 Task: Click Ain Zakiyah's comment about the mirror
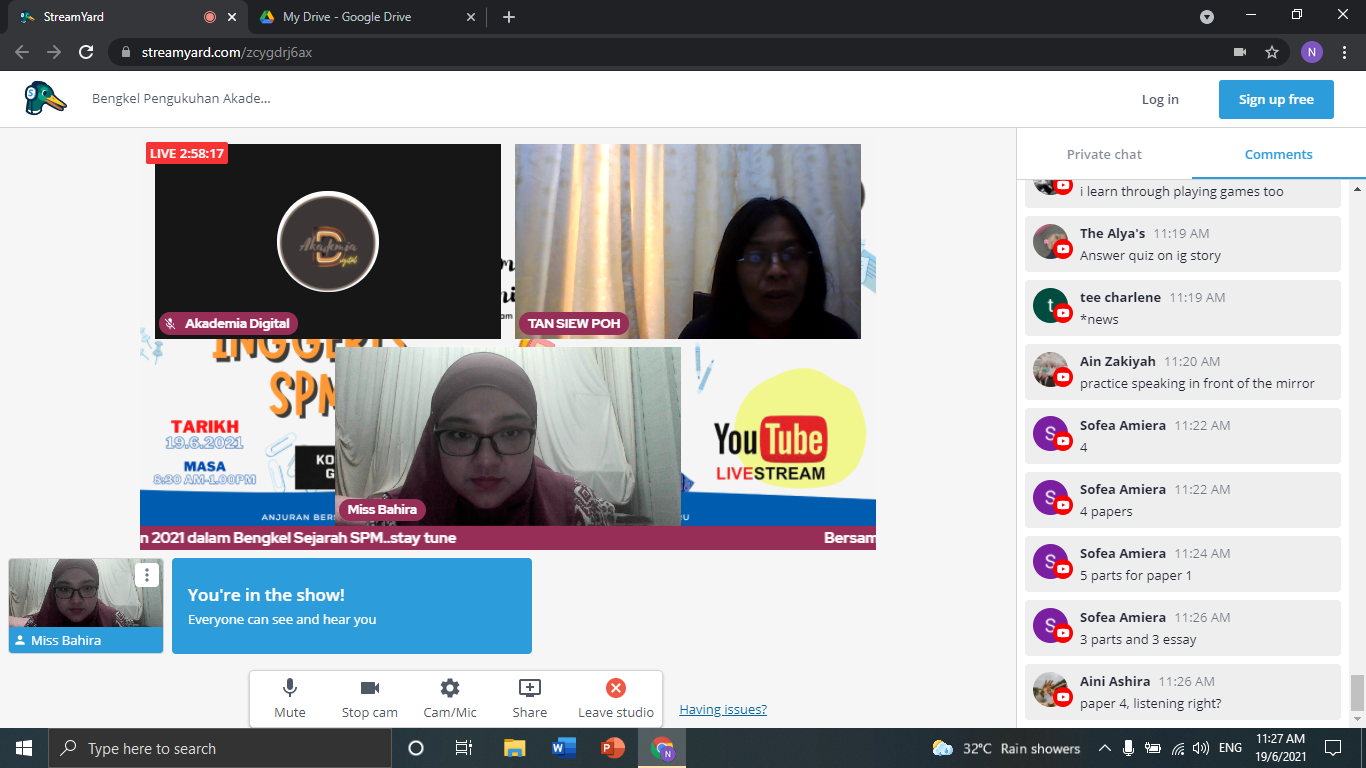point(1183,372)
